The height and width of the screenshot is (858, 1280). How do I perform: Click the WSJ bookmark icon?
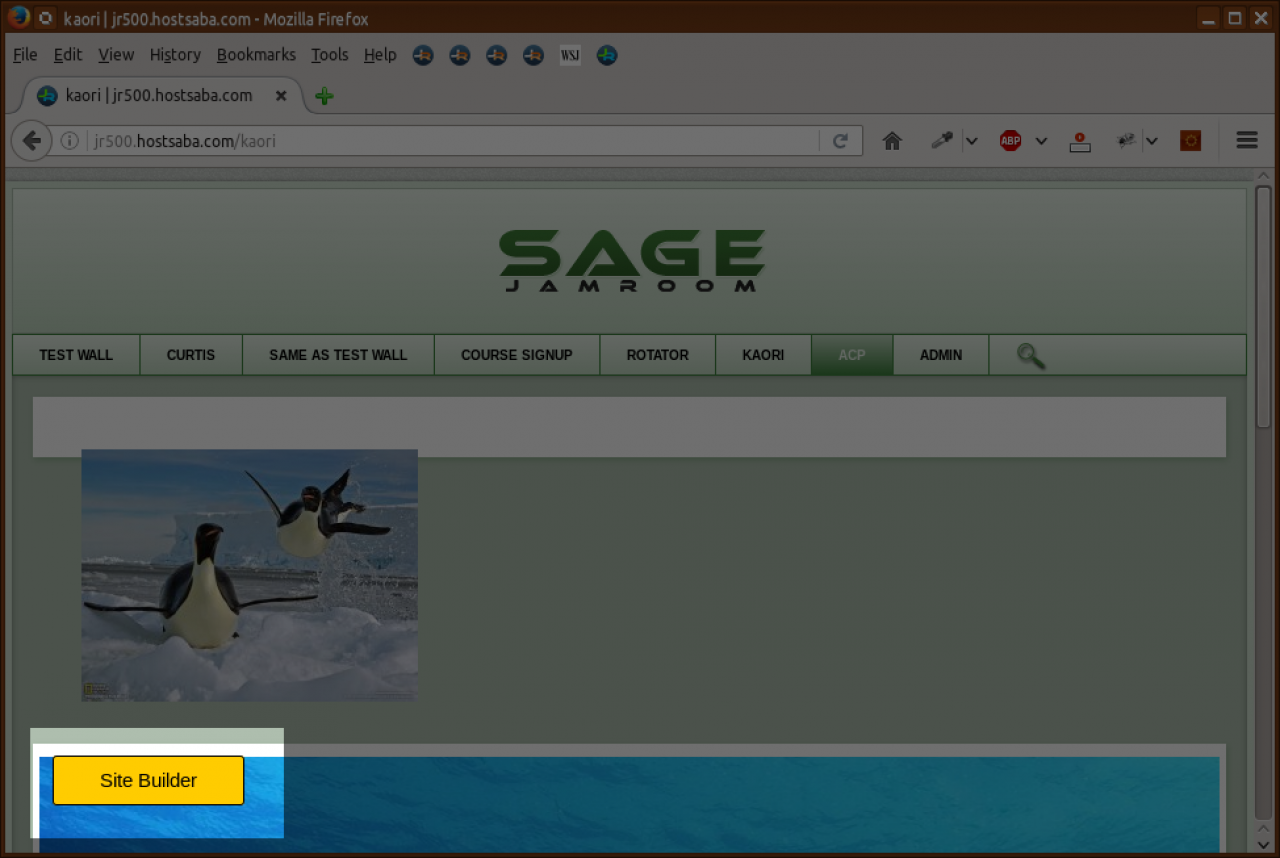(x=570, y=55)
